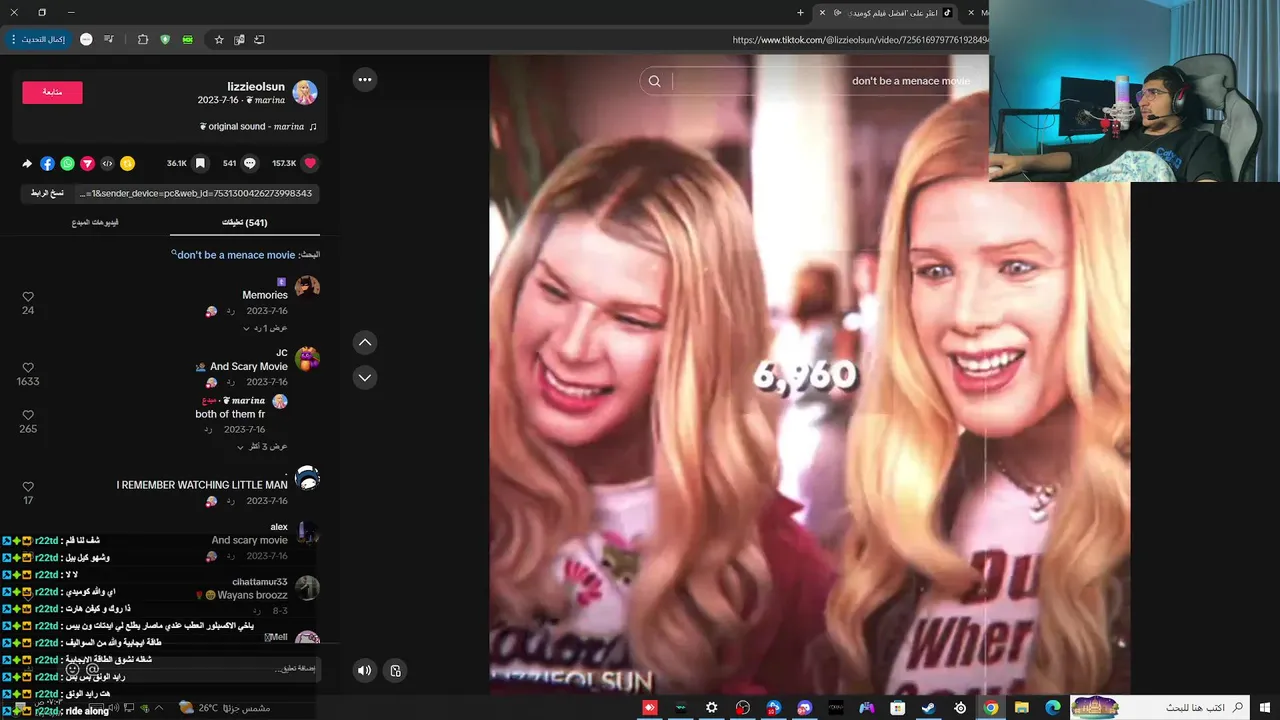Click the search magnifier in video overlay
This screenshot has height=720, width=1280.
point(654,81)
